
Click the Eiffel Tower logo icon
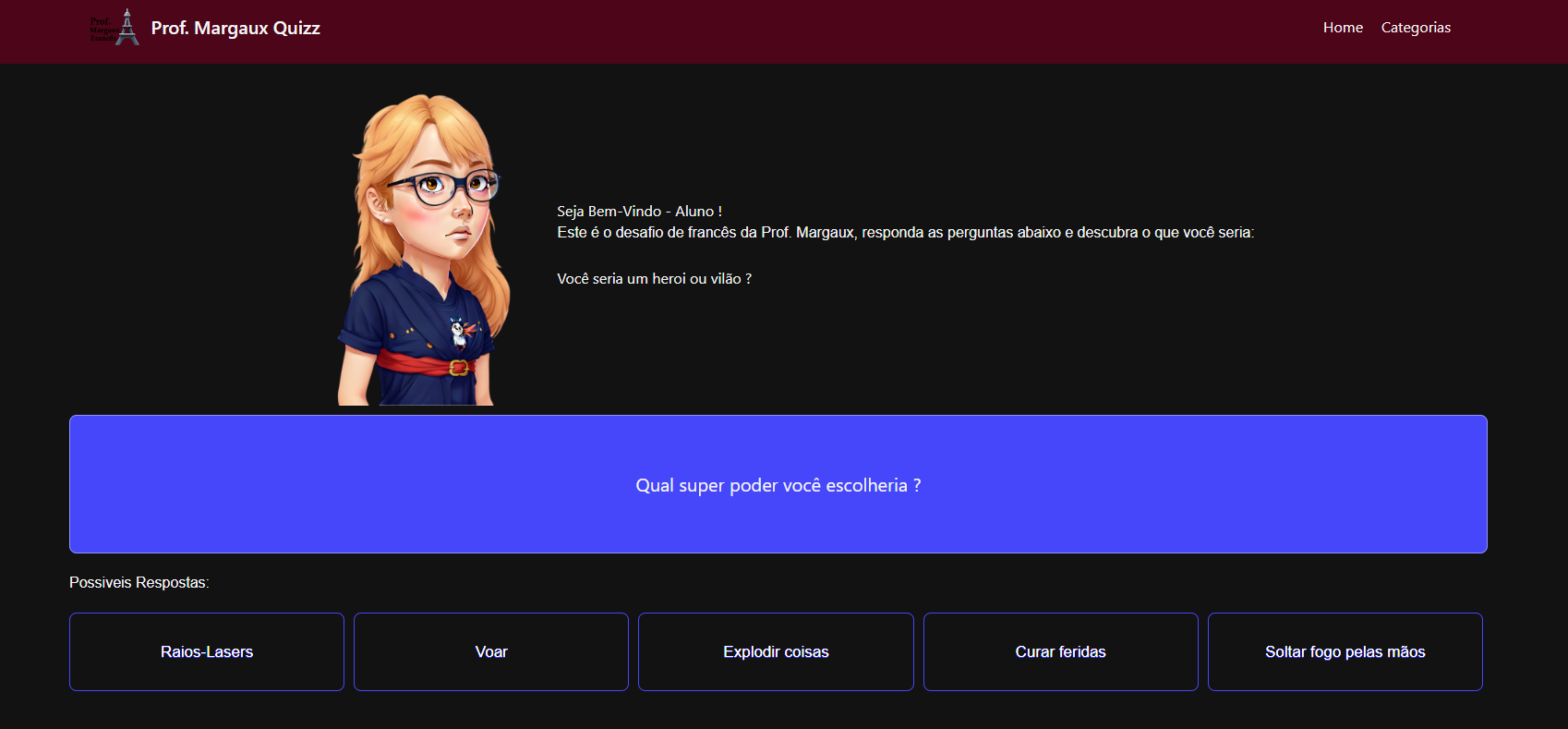115,27
